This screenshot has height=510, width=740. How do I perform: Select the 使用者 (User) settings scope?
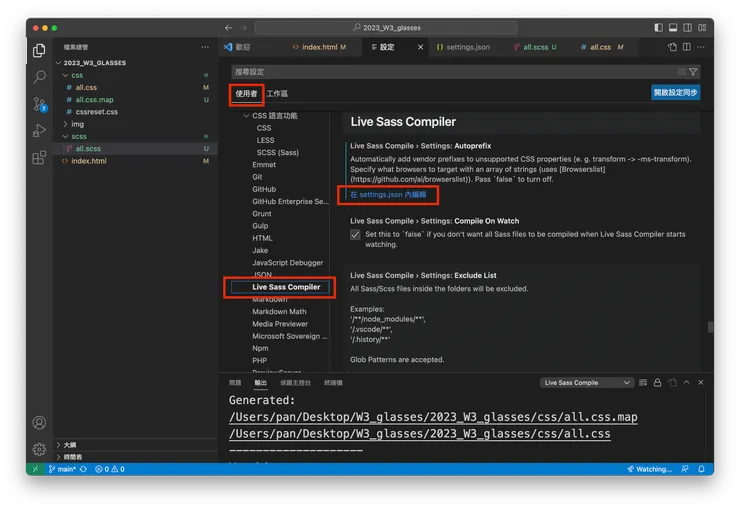coord(246,93)
